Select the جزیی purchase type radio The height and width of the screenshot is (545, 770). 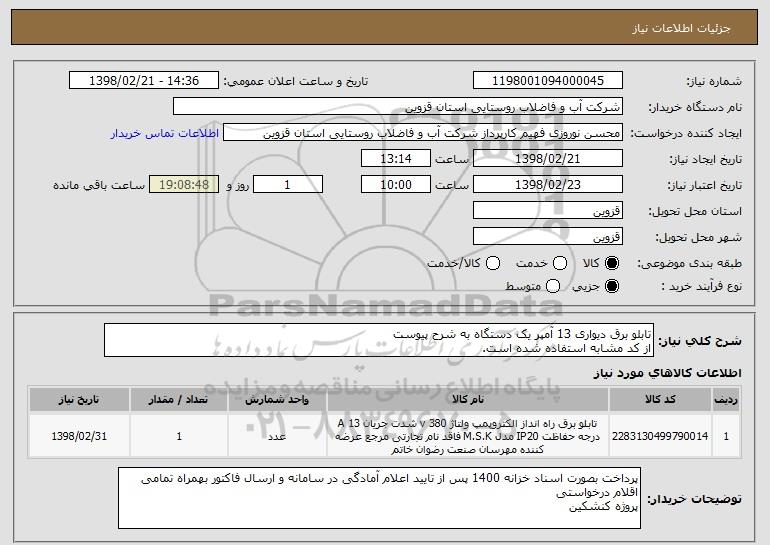(611, 286)
